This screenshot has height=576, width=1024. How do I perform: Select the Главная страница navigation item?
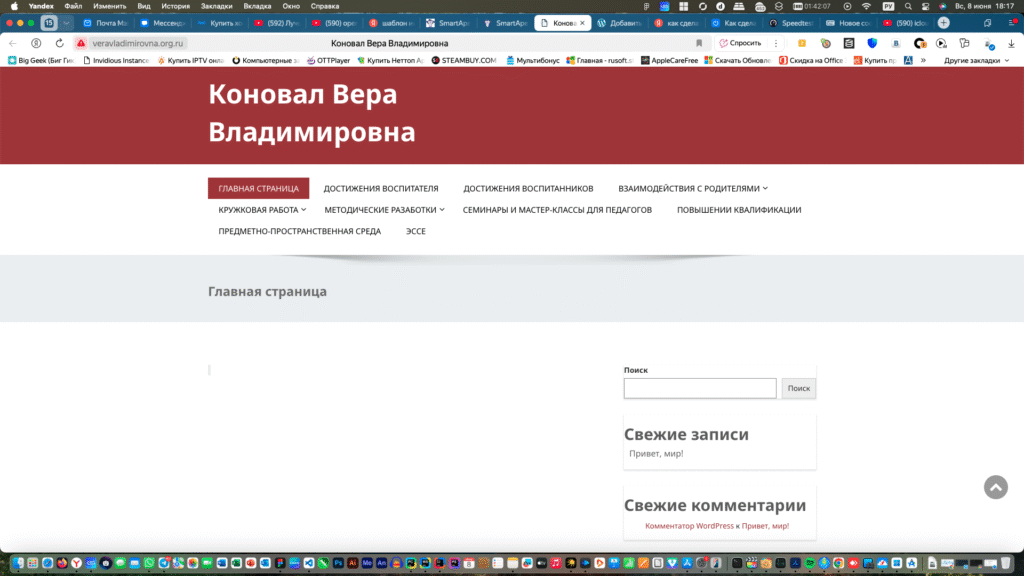tap(258, 188)
